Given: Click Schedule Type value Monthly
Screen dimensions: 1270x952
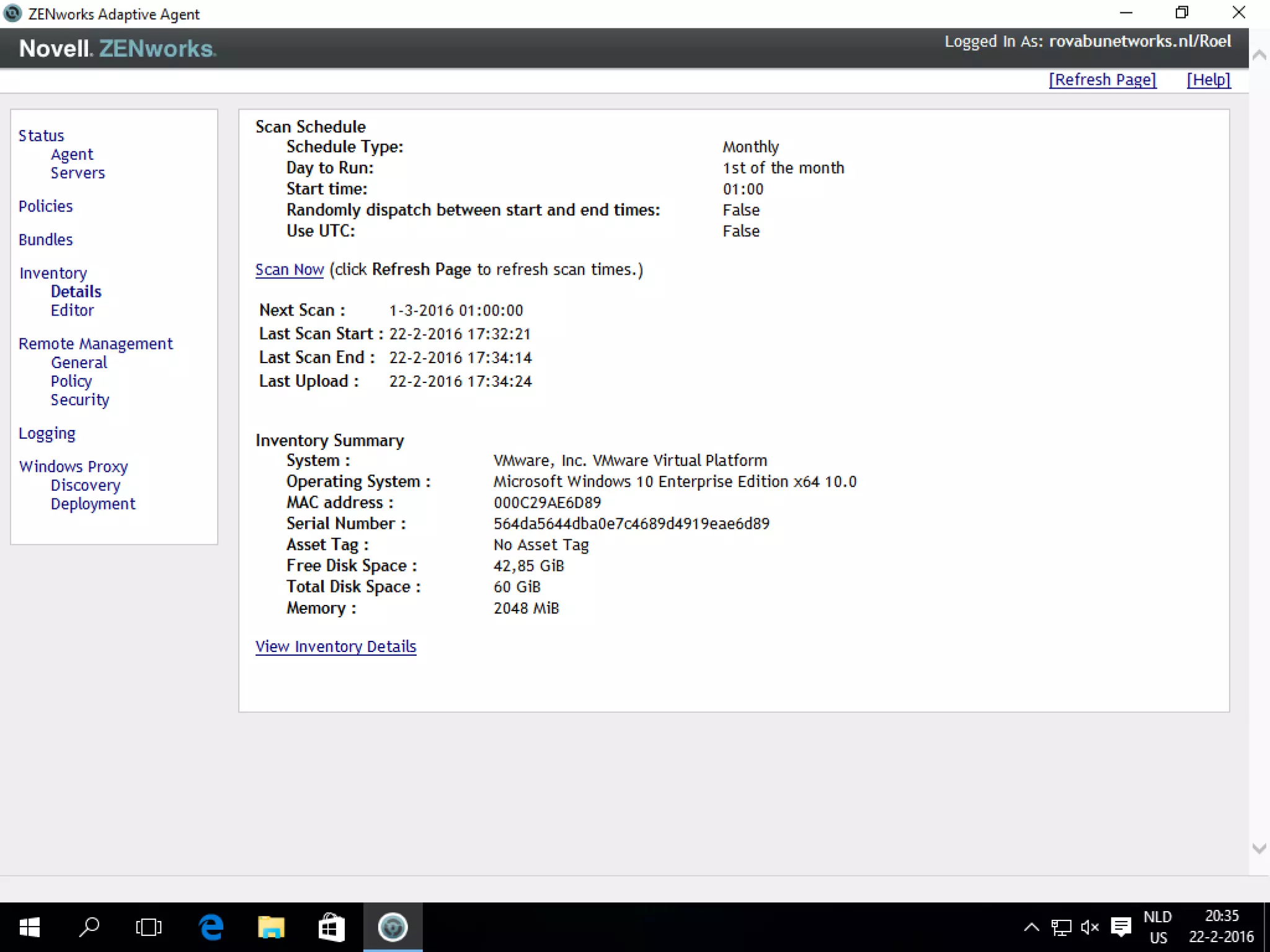Looking at the screenshot, I should (750, 147).
